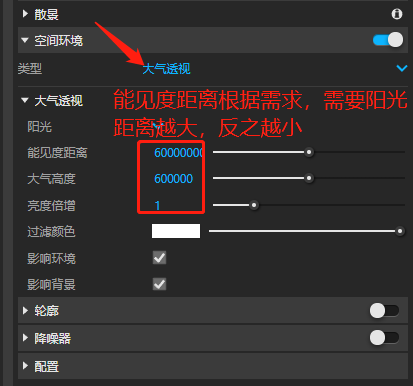This screenshot has height=386, width=413.
Task: Click the 影响背景 label
Action: pos(51,285)
